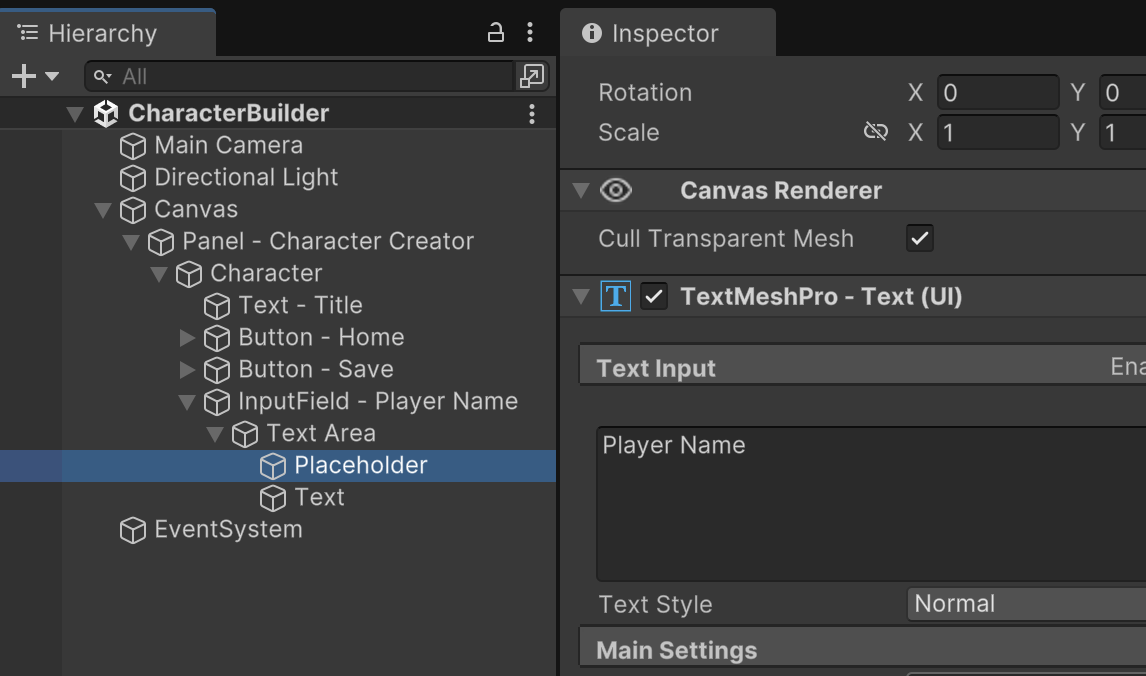Collapse the Canvas object in the hierarchy

(102, 210)
